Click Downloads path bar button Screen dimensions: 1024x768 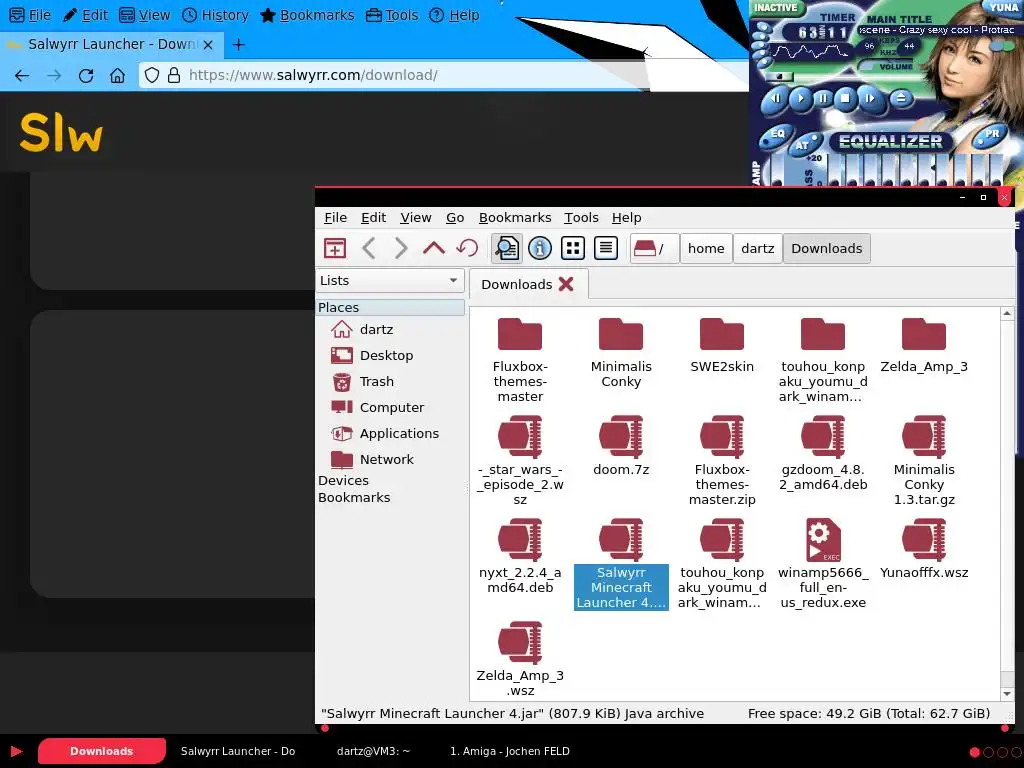(x=827, y=248)
